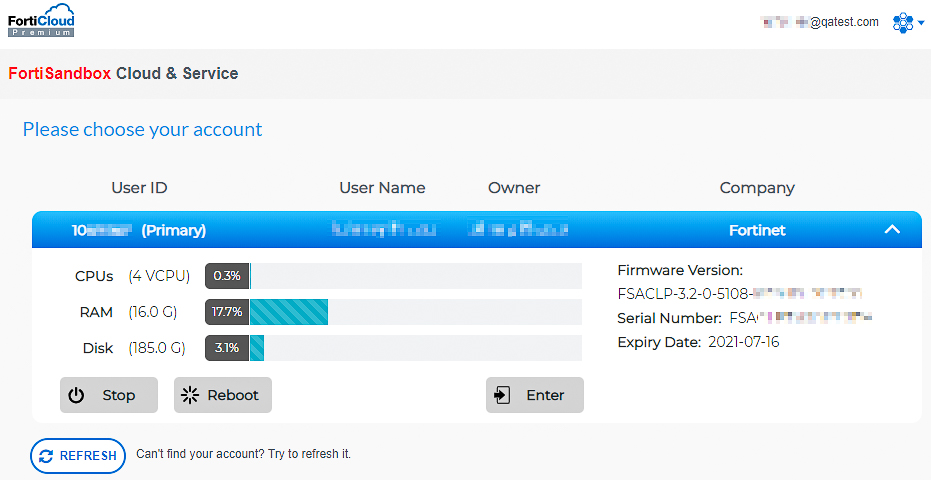Click the FSACLP-3.2-0-5108 firmware text

[740, 293]
